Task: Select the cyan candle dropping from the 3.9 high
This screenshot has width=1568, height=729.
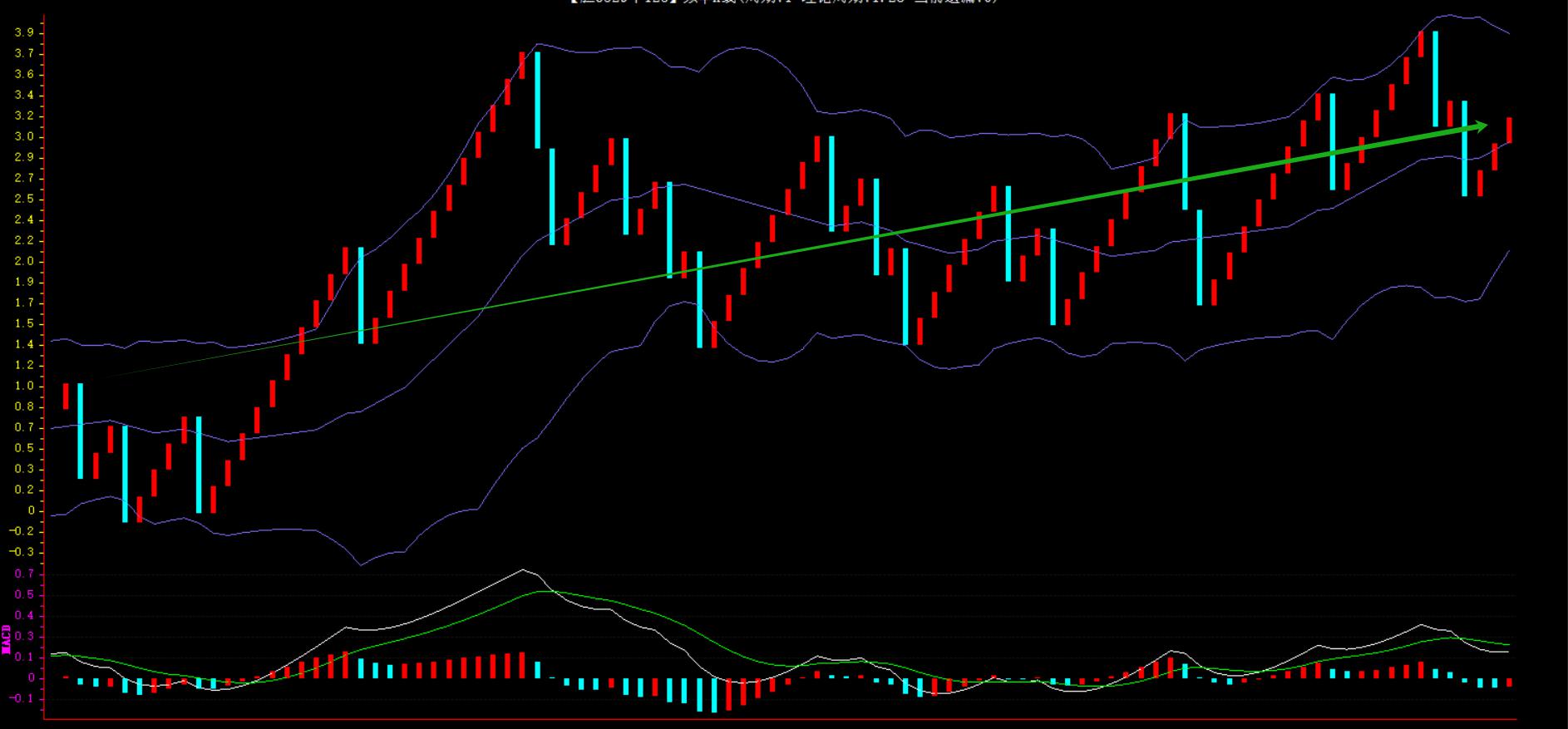Action: pyautogui.click(x=1435, y=79)
